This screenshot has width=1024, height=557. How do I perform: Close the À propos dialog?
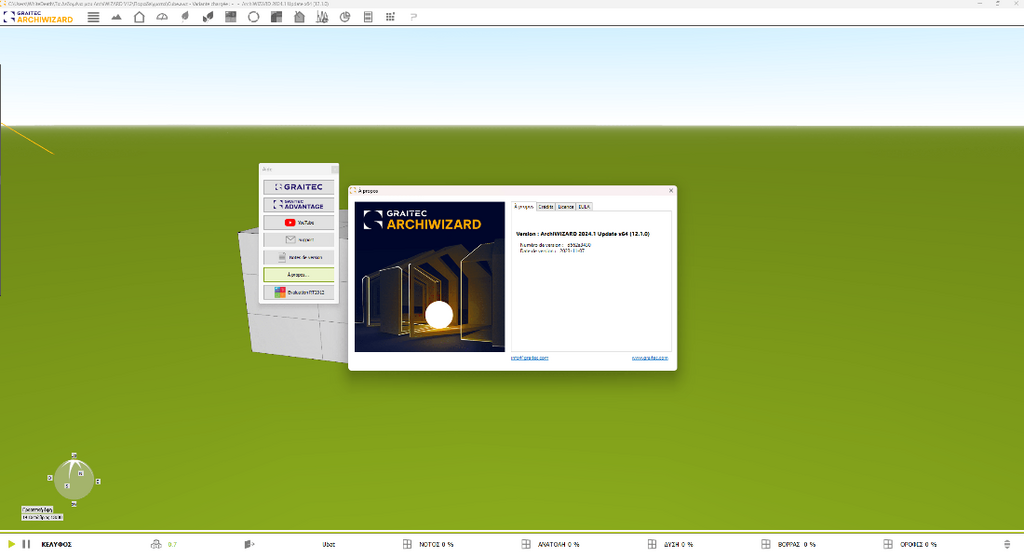[671, 191]
